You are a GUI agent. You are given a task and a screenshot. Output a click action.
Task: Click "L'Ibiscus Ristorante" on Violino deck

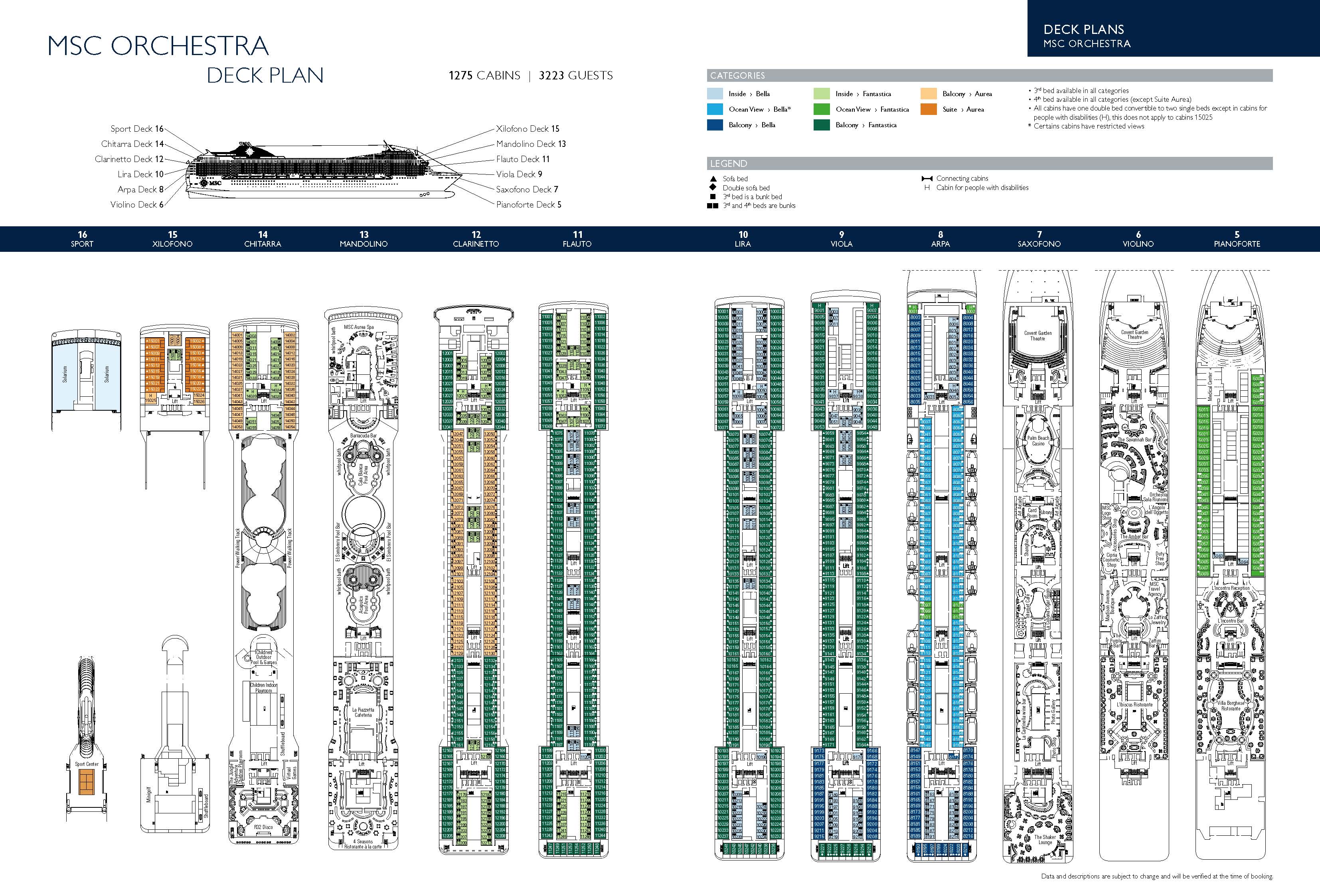[x=1135, y=704]
